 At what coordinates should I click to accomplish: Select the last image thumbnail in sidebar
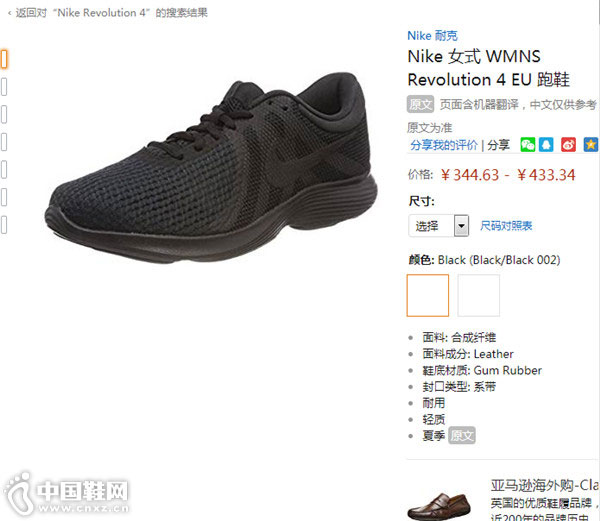point(4,225)
